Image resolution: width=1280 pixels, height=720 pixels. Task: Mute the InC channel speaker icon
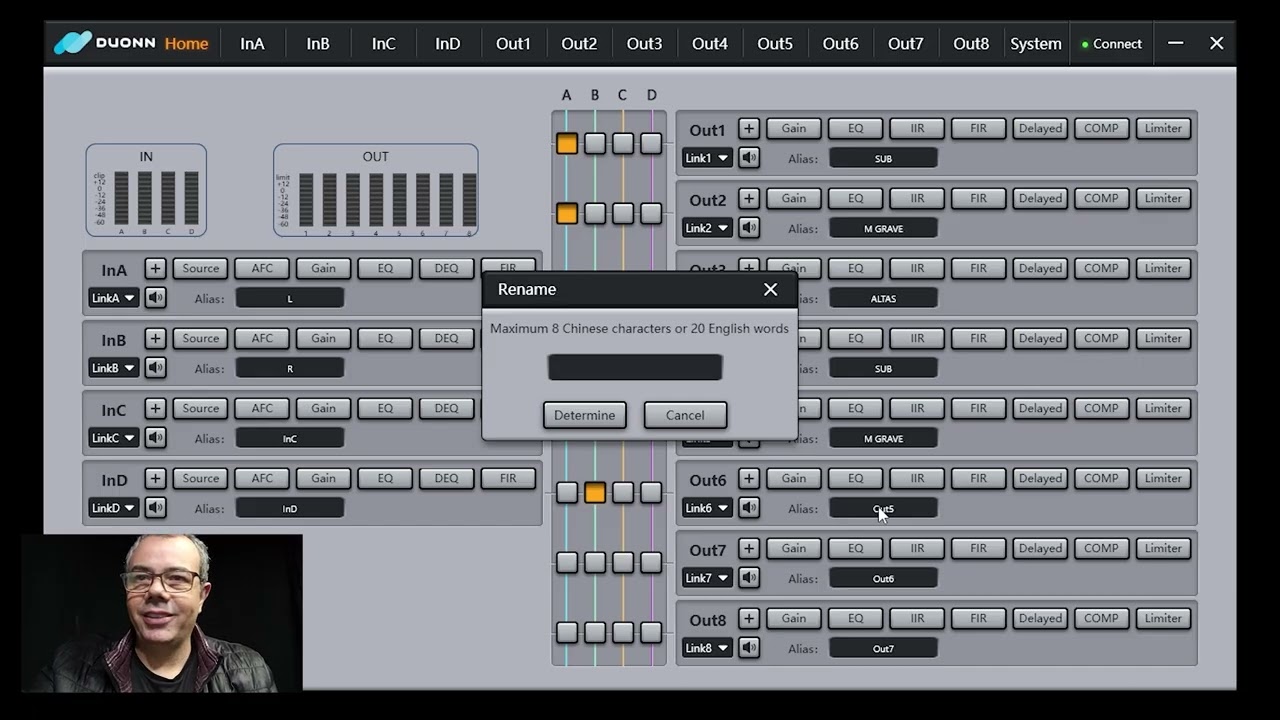(x=155, y=438)
